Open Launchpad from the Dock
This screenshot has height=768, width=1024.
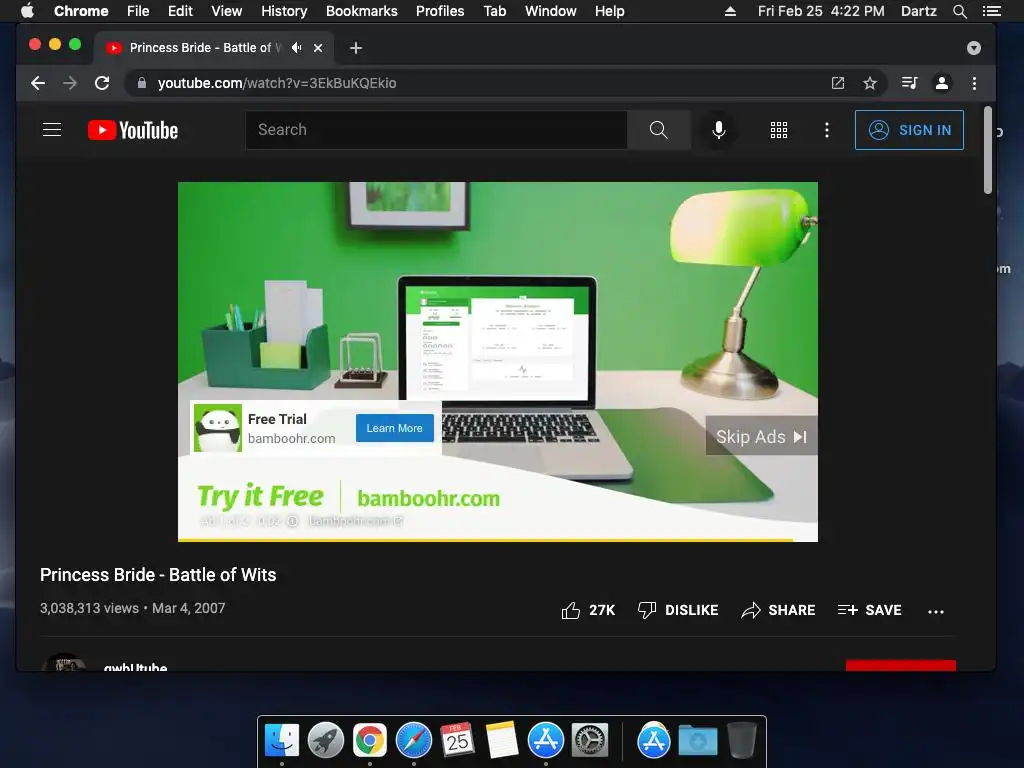325,740
